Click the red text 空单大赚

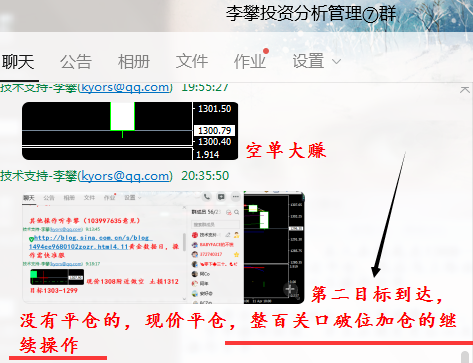coord(286,151)
